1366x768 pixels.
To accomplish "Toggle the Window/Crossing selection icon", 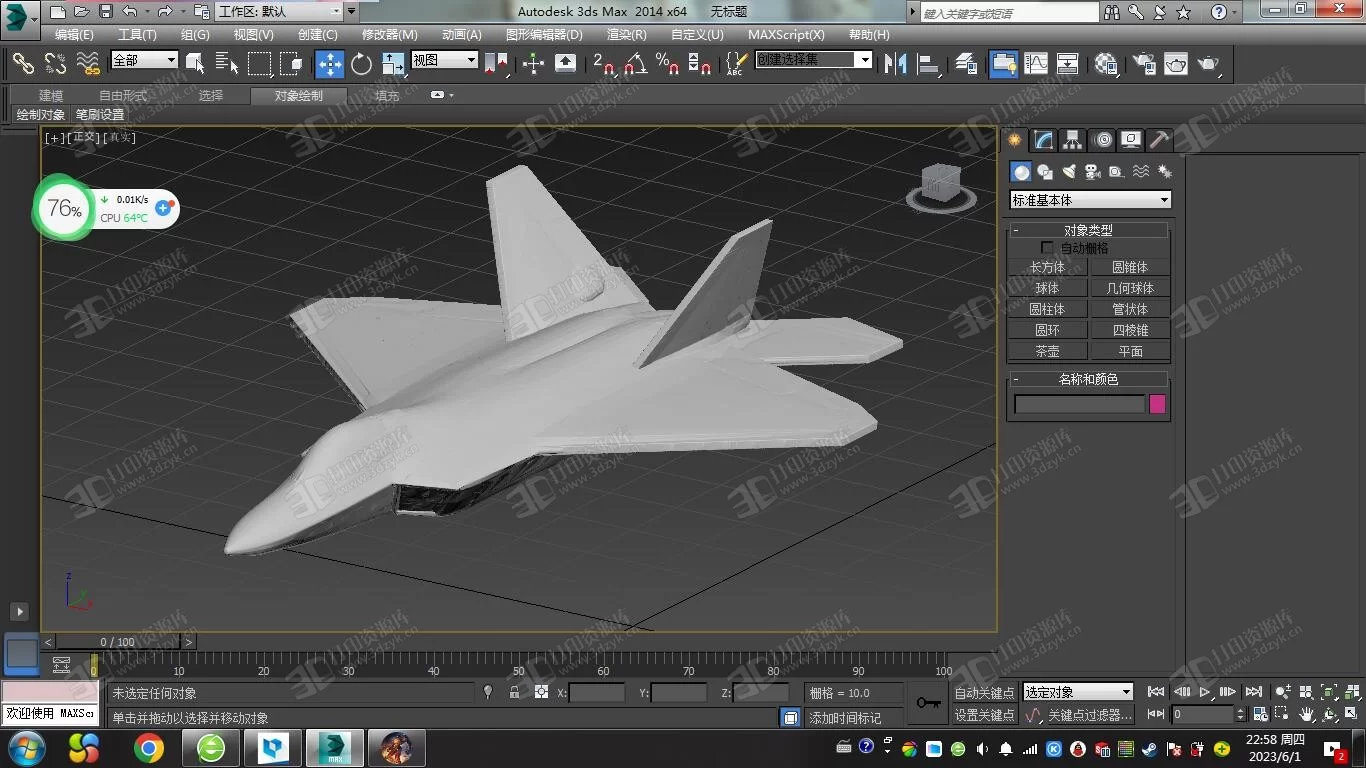I will point(292,64).
